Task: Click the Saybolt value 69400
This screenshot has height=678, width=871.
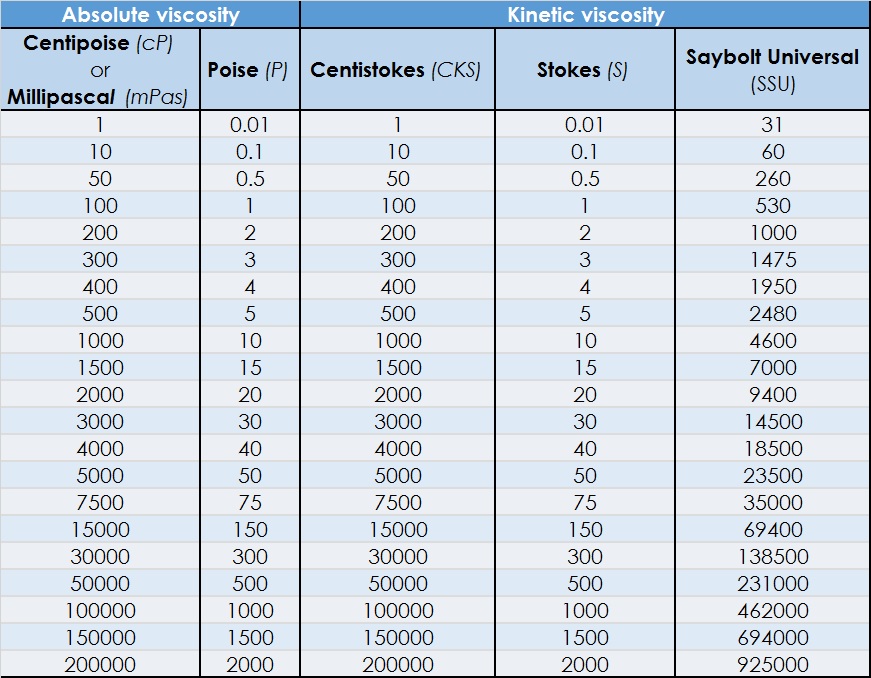Action: 773,530
